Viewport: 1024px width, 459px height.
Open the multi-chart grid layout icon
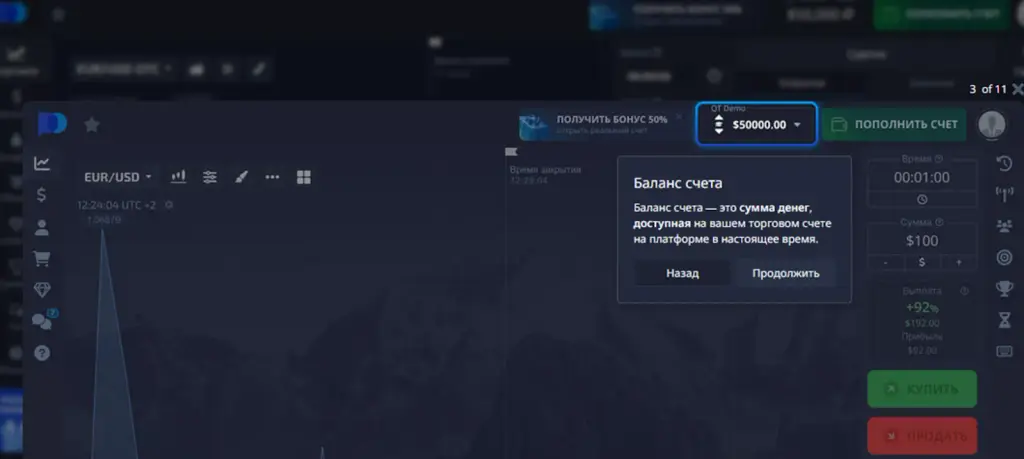(x=304, y=177)
